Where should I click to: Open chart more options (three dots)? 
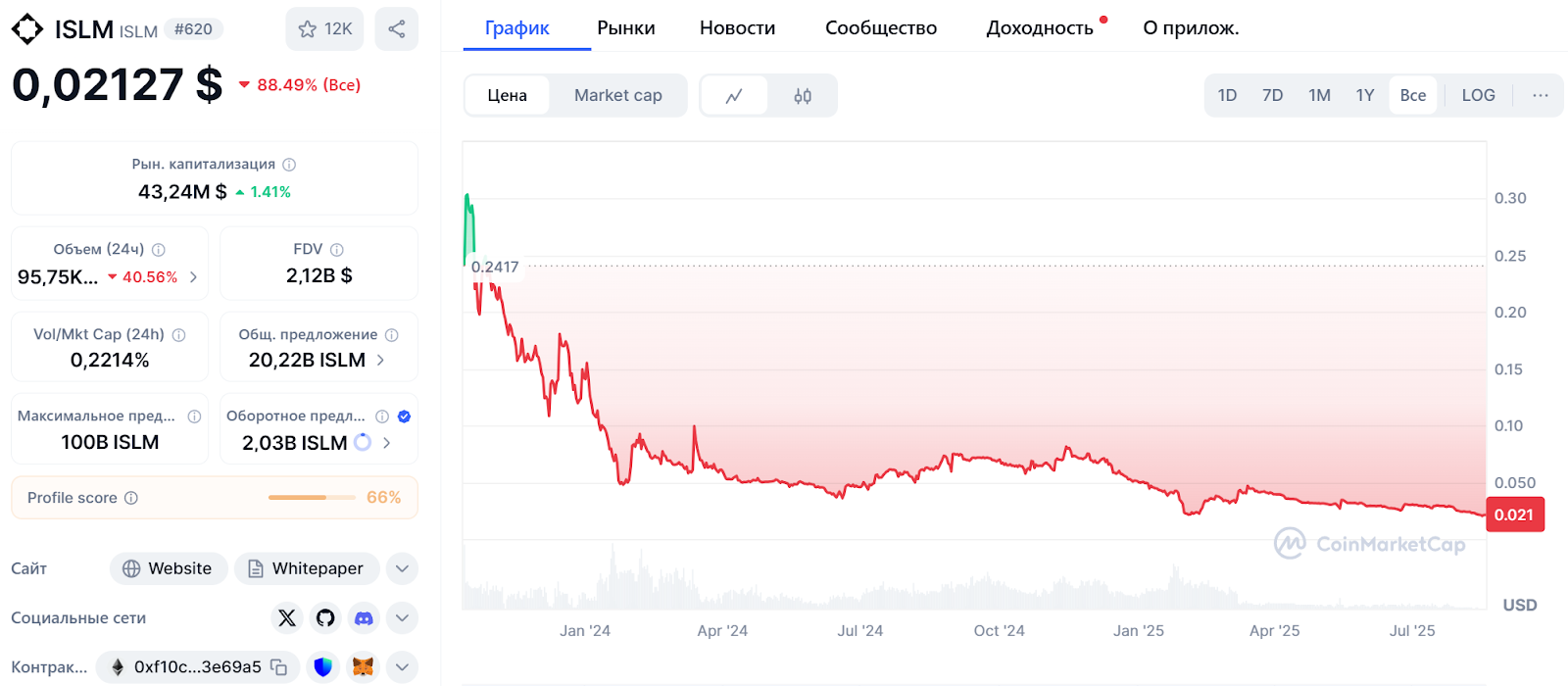1541,95
